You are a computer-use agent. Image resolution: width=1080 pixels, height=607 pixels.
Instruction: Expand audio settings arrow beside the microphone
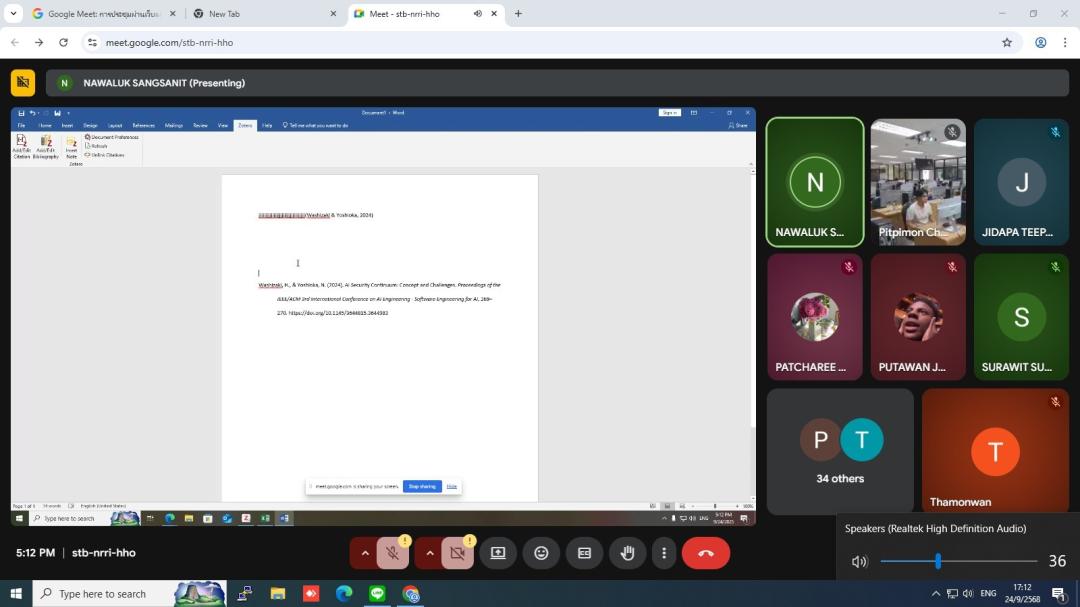pyautogui.click(x=365, y=553)
